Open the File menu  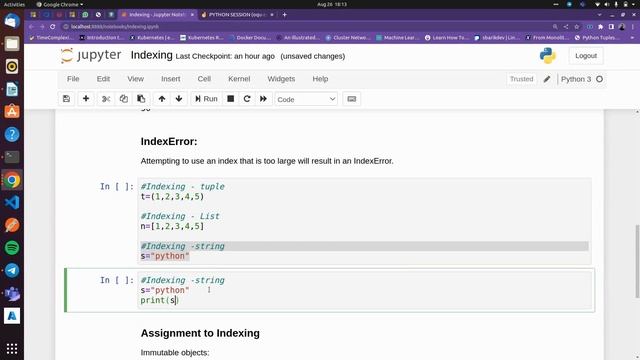pyautogui.click(x=73, y=79)
